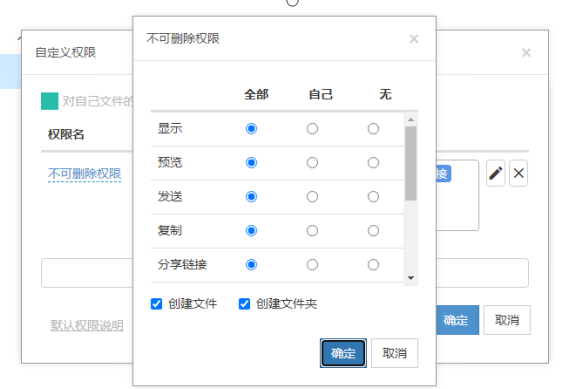Click the blue 确定 button in the front dialog
The image size is (584, 389).
click(x=343, y=353)
